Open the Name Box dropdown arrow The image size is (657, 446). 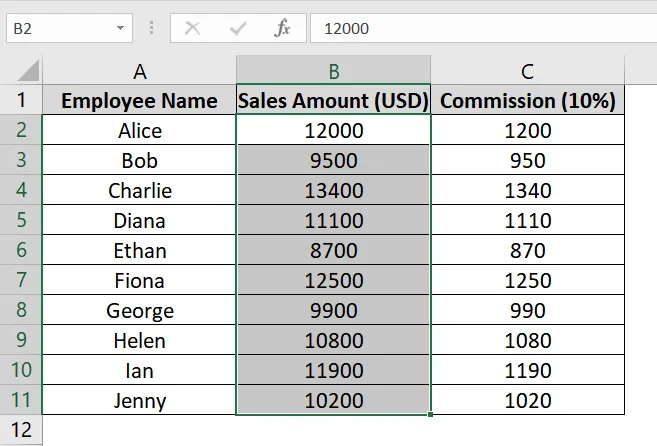[120, 28]
